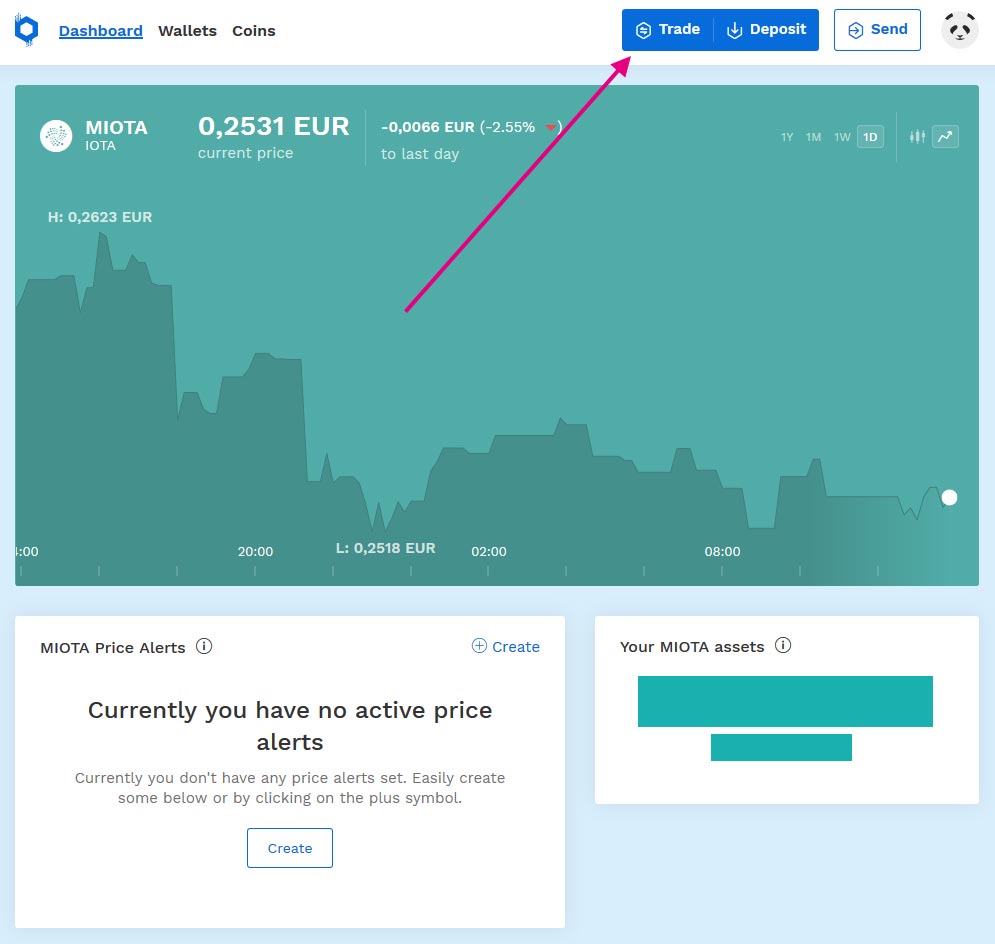Switch to candlestick chart view
Image resolution: width=995 pixels, height=944 pixels.
tap(917, 136)
